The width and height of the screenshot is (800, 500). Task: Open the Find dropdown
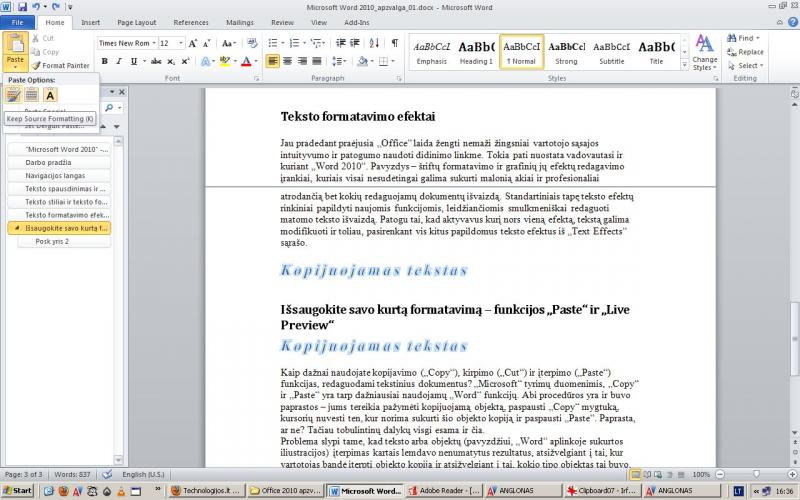point(758,38)
